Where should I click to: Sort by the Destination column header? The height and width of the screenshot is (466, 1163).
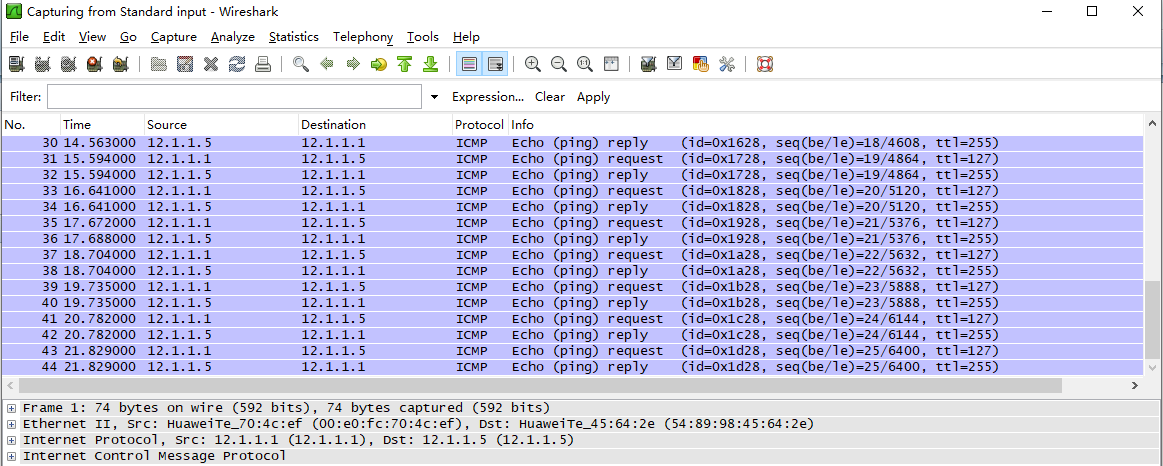tap(375, 125)
